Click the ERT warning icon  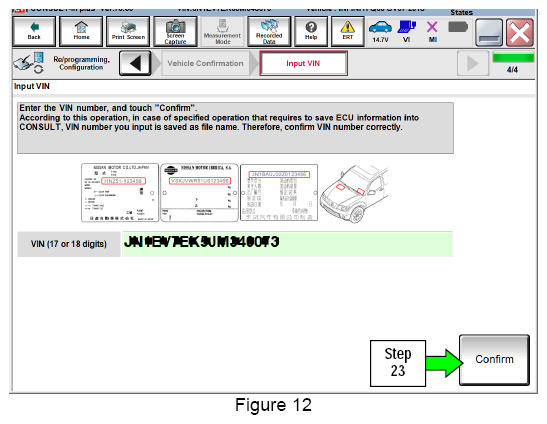click(347, 31)
